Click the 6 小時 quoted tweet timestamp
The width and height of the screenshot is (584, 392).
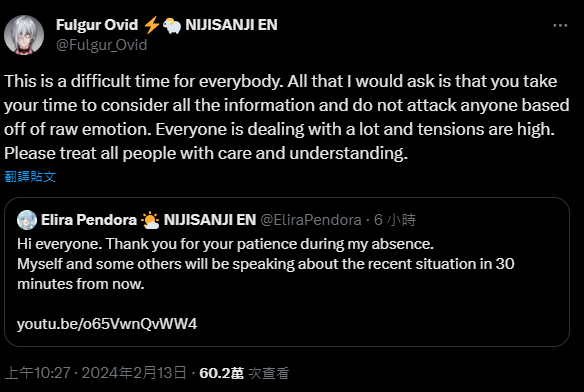point(395,220)
